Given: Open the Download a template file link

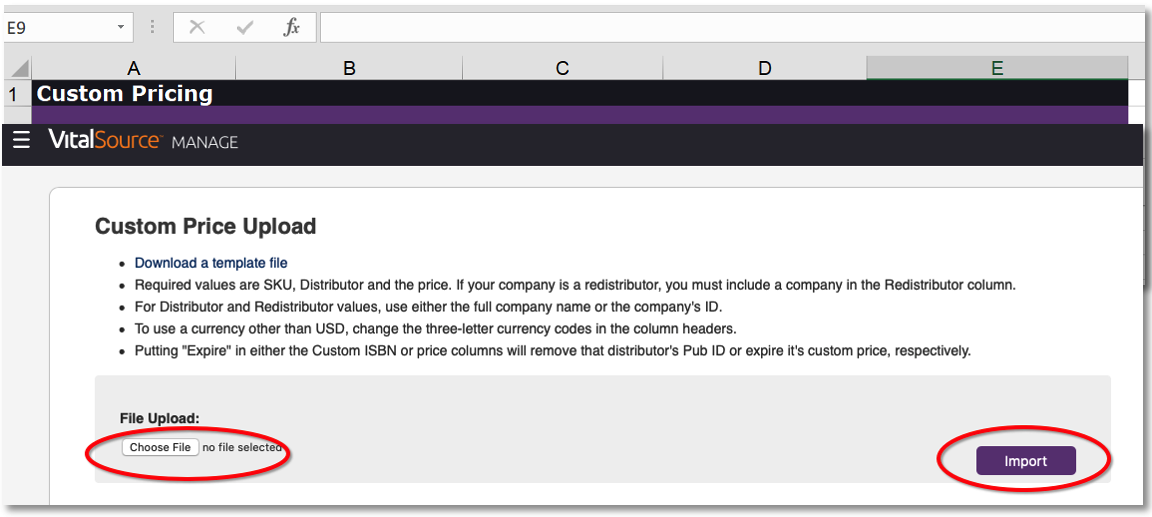Looking at the screenshot, I should 211,263.
